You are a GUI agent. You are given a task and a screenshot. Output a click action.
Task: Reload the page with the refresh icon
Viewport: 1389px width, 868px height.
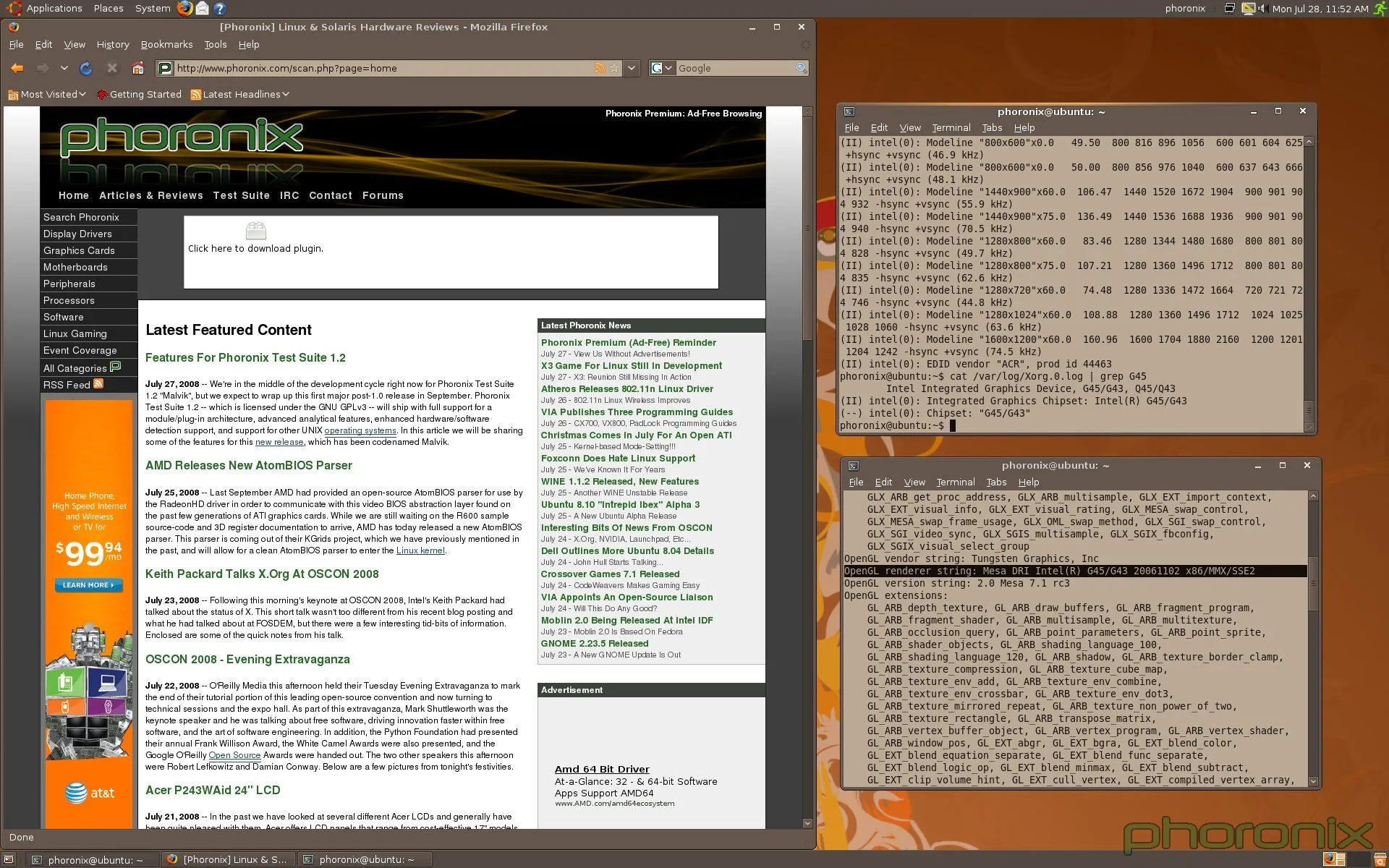click(x=85, y=68)
